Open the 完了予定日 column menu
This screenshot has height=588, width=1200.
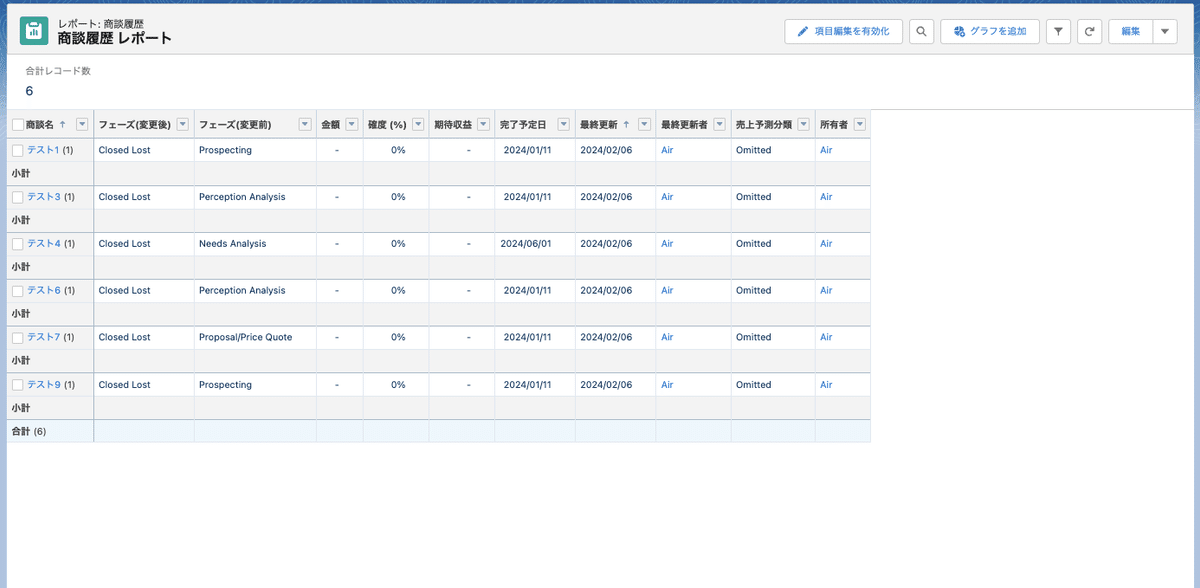click(x=564, y=125)
